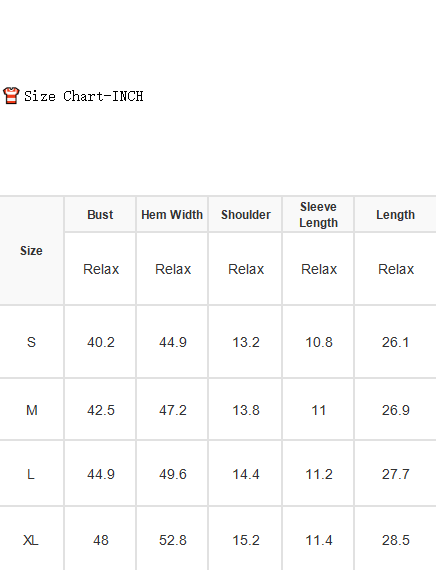Screen dimensions: 436x570
Task: Click bust value 40.2 for size S
Action: [x=101, y=342]
